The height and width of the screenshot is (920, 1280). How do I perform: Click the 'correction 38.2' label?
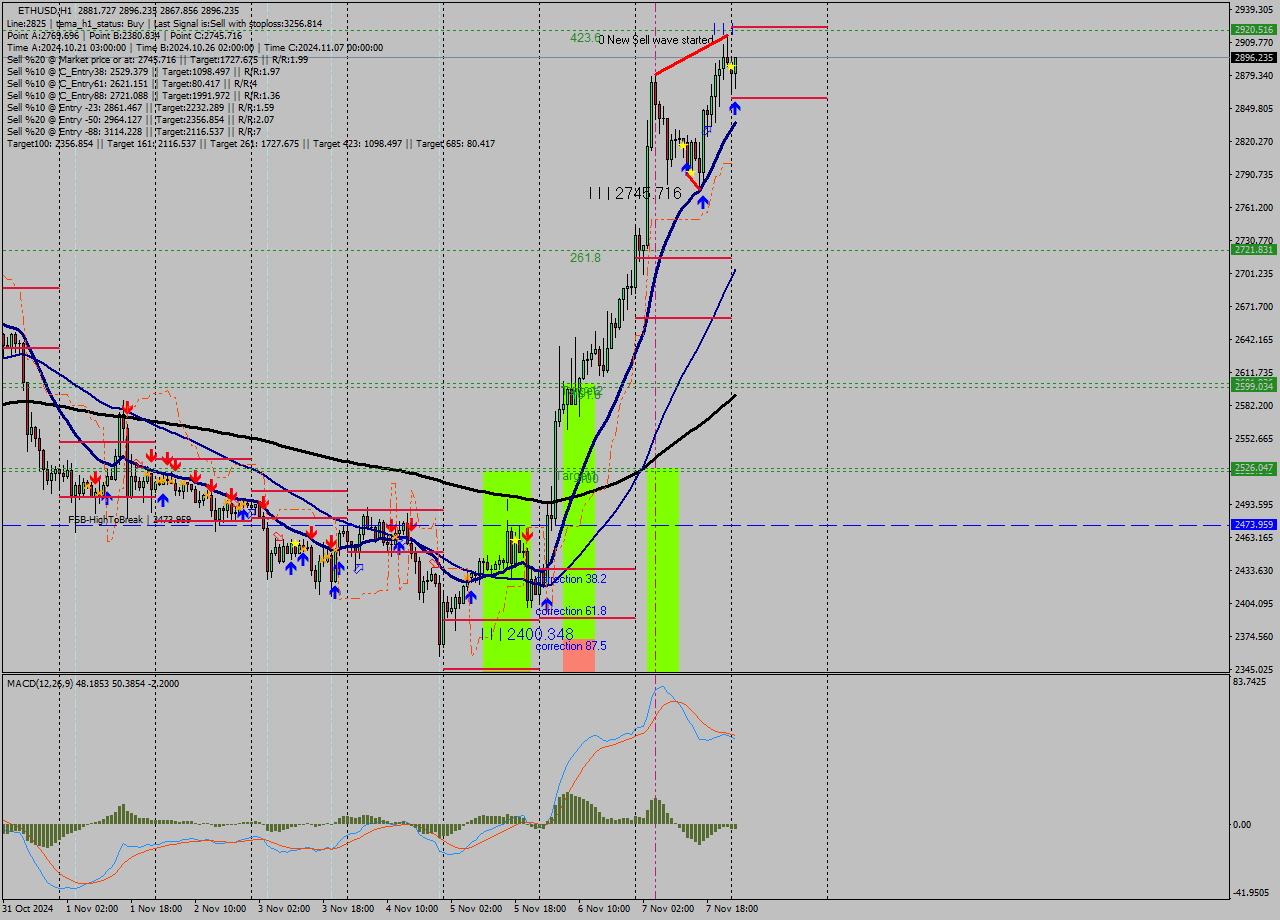click(x=571, y=579)
